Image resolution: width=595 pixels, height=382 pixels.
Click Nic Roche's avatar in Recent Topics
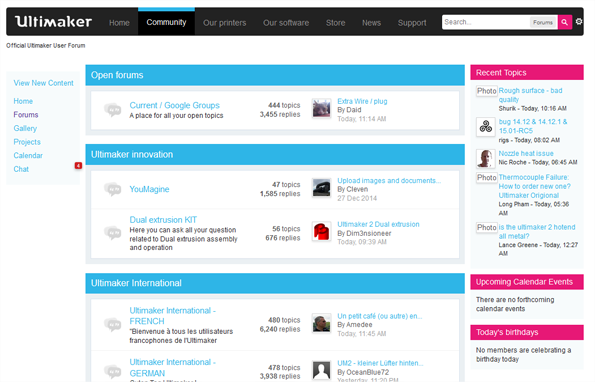click(x=486, y=159)
